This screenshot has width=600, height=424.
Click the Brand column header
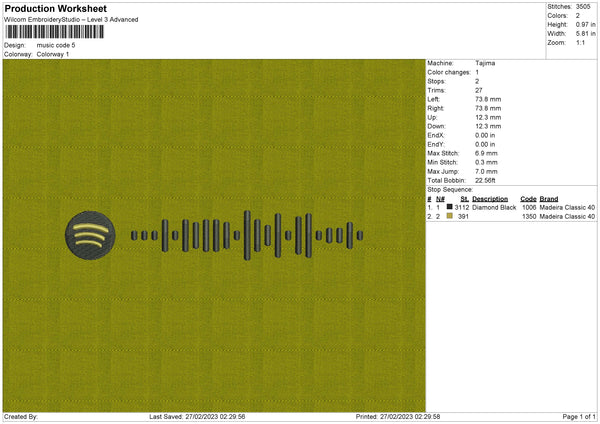click(x=549, y=199)
